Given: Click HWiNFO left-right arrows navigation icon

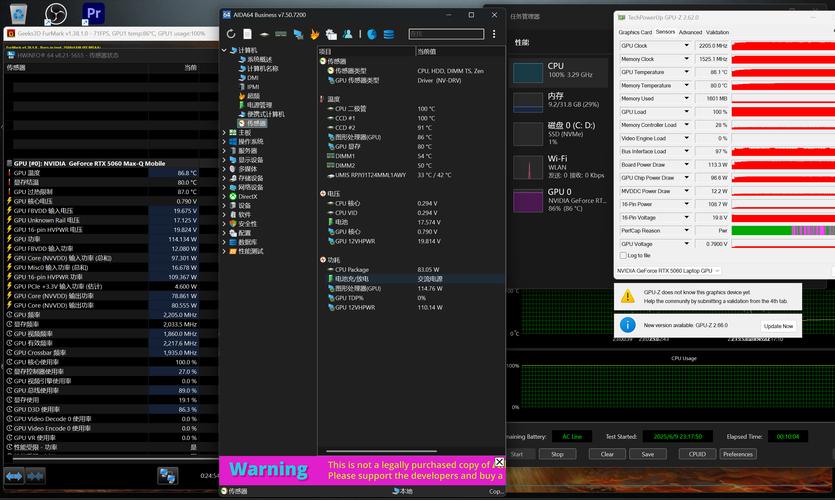Looking at the screenshot, I should [x=14, y=475].
